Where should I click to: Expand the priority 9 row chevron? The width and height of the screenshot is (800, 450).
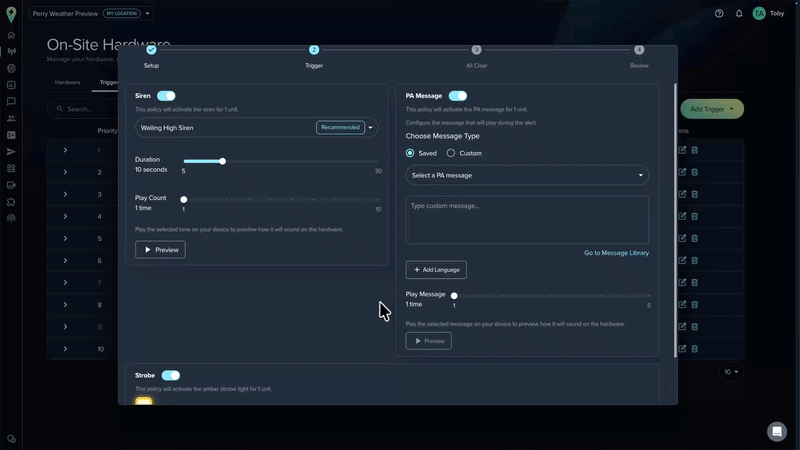click(65, 327)
